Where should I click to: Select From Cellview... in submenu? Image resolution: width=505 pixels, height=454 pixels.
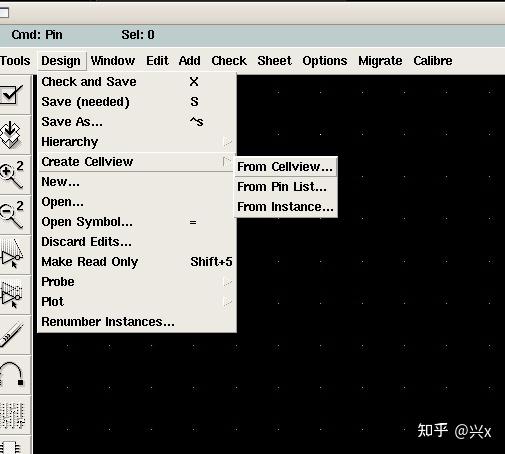coord(286,166)
